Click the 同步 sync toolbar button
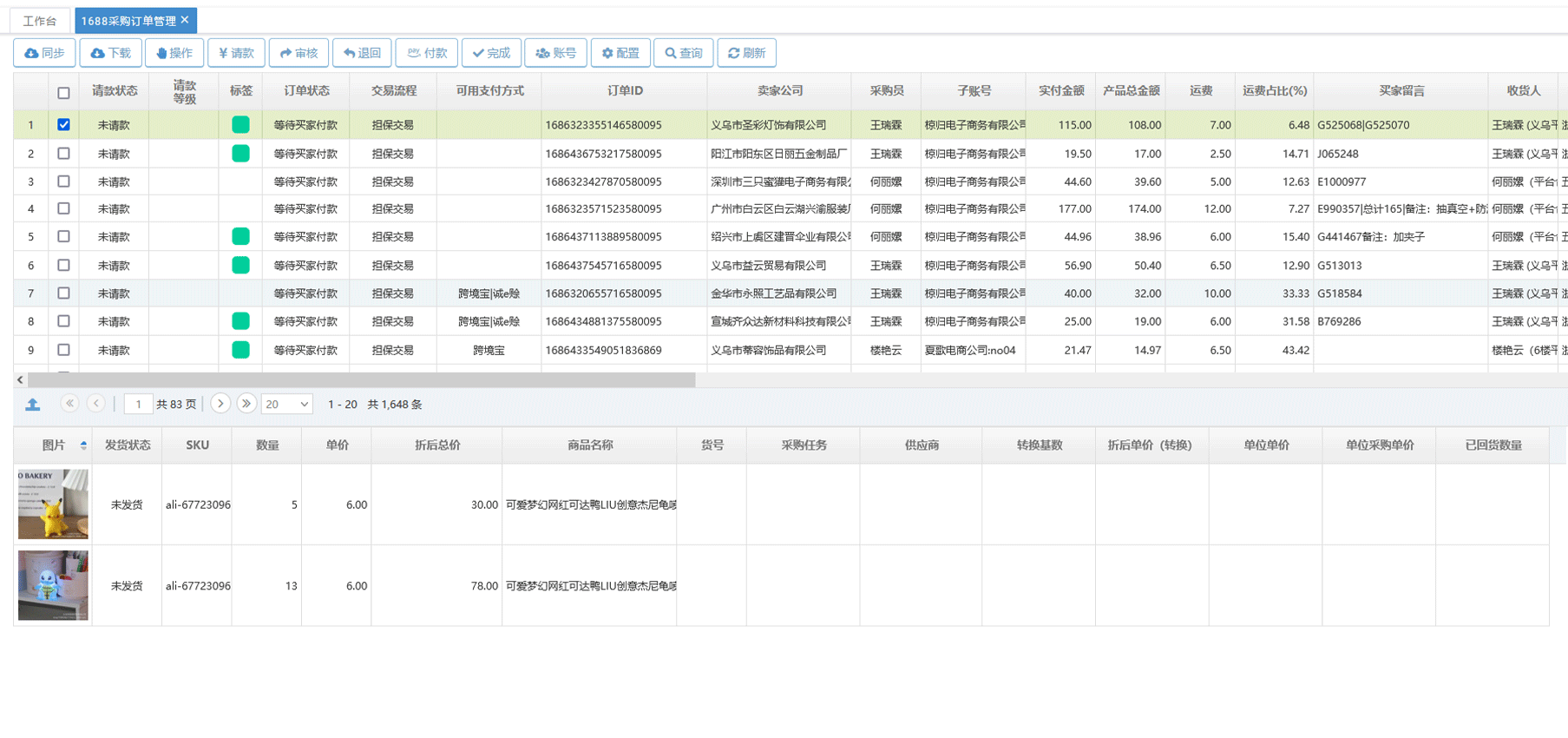The height and width of the screenshot is (738, 1568). tap(44, 53)
